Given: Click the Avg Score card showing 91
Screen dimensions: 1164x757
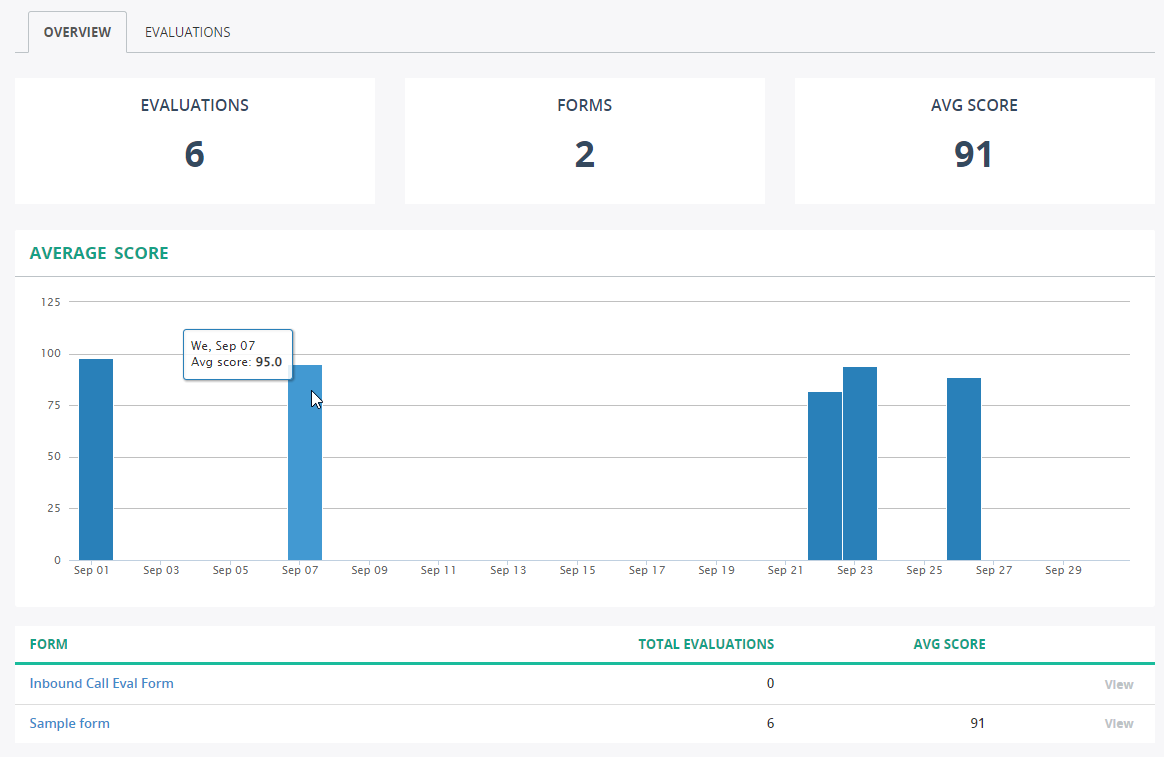Looking at the screenshot, I should [974, 141].
